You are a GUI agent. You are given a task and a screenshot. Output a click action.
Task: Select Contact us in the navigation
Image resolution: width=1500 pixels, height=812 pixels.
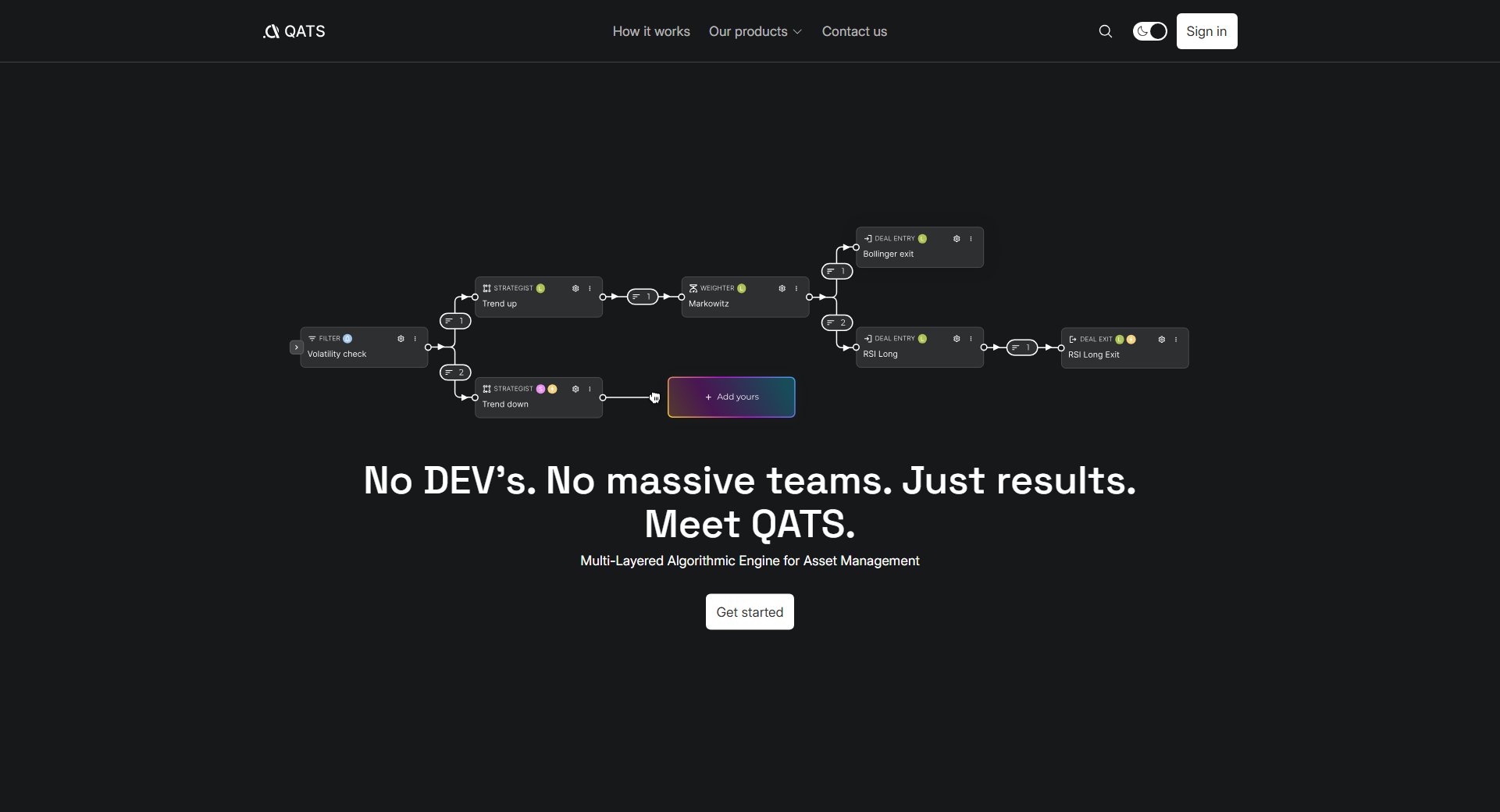[854, 31]
